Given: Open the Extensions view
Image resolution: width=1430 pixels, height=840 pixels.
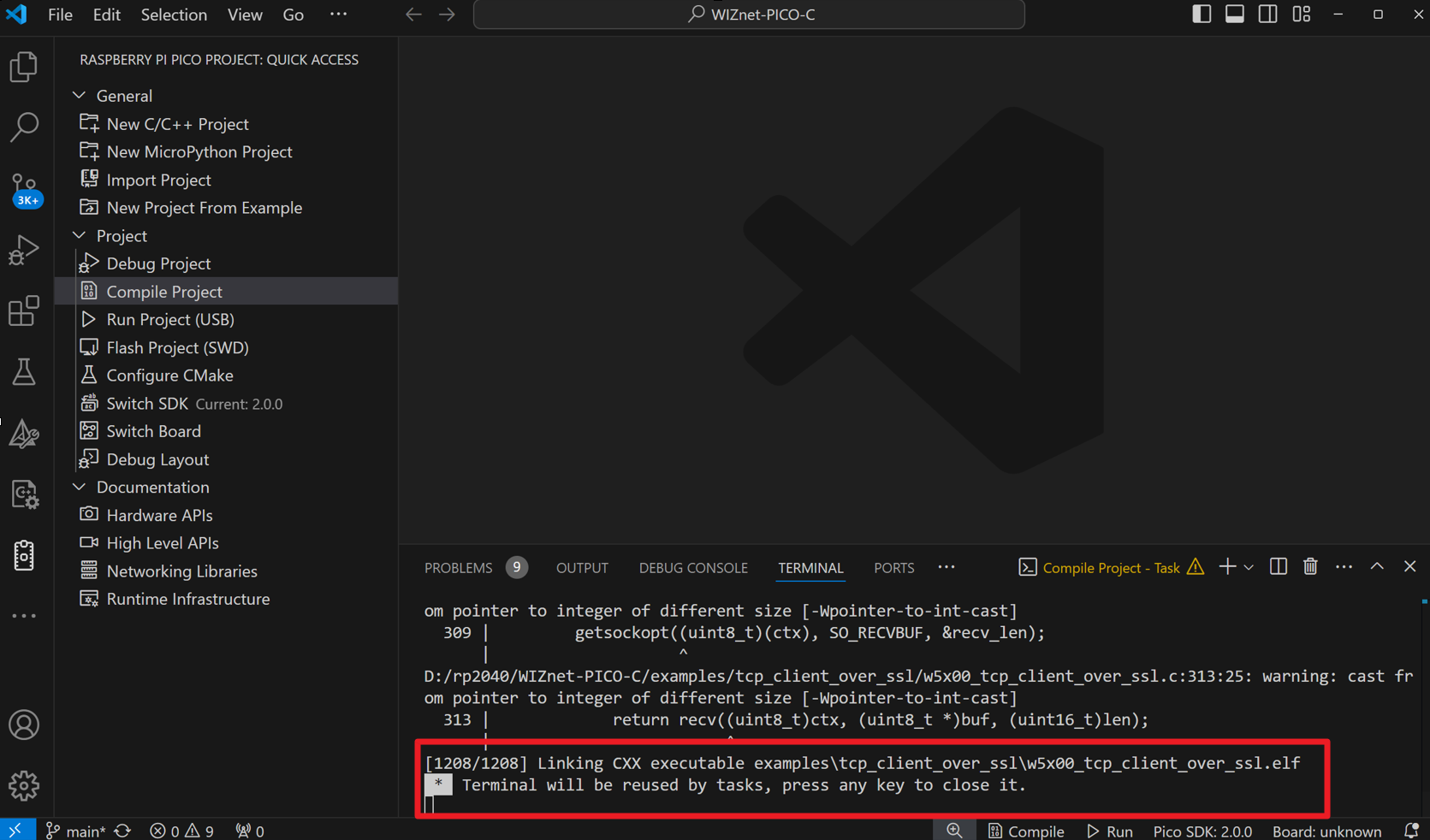Looking at the screenshot, I should [x=24, y=311].
